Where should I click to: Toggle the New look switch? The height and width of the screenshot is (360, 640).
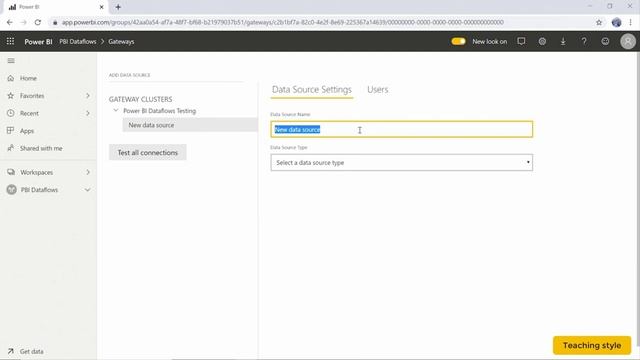coord(458,41)
